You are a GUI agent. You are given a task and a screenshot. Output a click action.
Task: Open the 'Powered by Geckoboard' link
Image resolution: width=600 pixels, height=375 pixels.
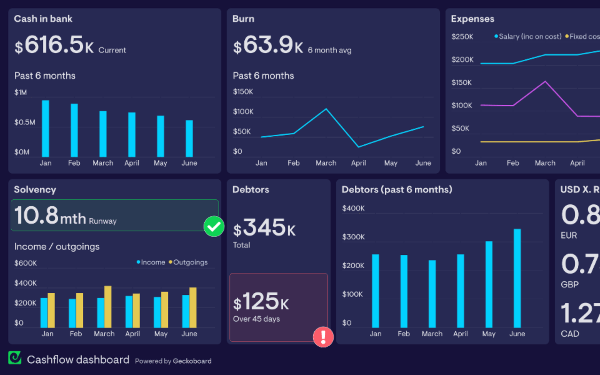coord(173,361)
